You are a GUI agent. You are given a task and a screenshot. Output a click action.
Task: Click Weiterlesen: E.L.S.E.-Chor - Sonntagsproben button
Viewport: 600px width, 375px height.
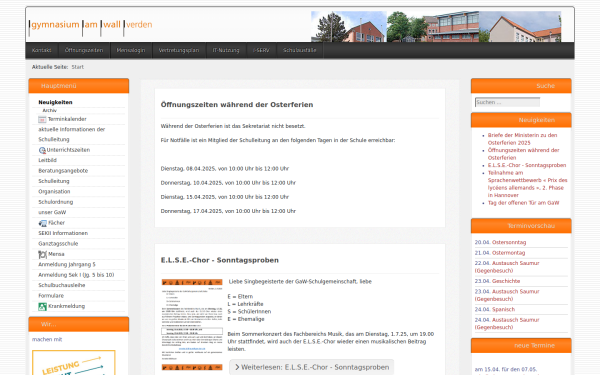[x=311, y=367]
